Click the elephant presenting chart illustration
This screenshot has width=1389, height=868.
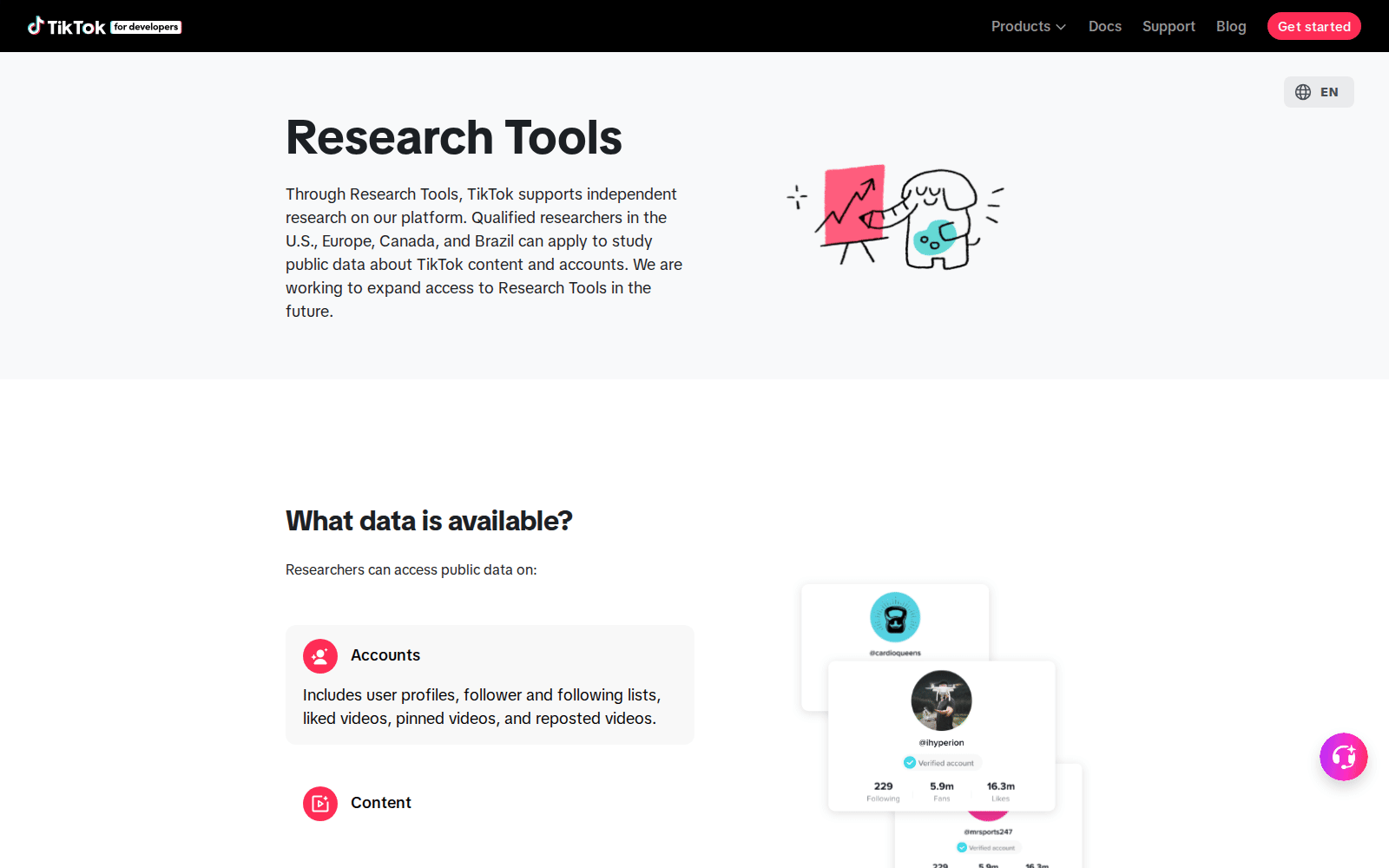point(896,215)
